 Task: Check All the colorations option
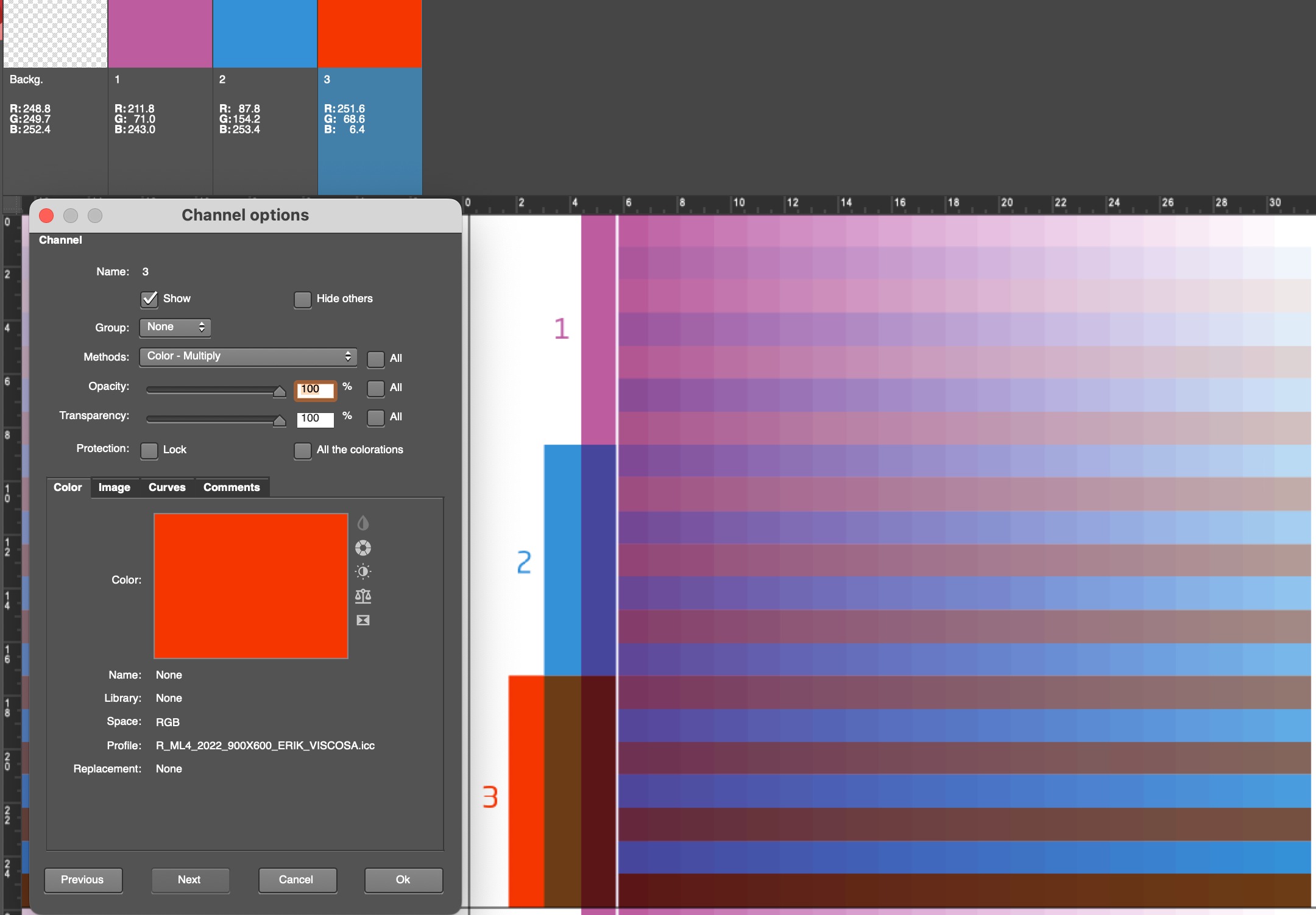click(x=302, y=450)
